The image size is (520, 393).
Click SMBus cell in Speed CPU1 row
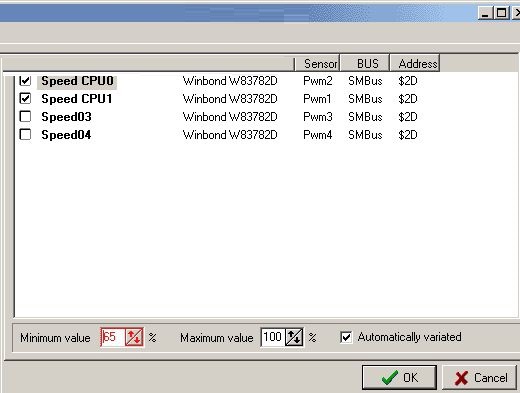tap(365, 99)
